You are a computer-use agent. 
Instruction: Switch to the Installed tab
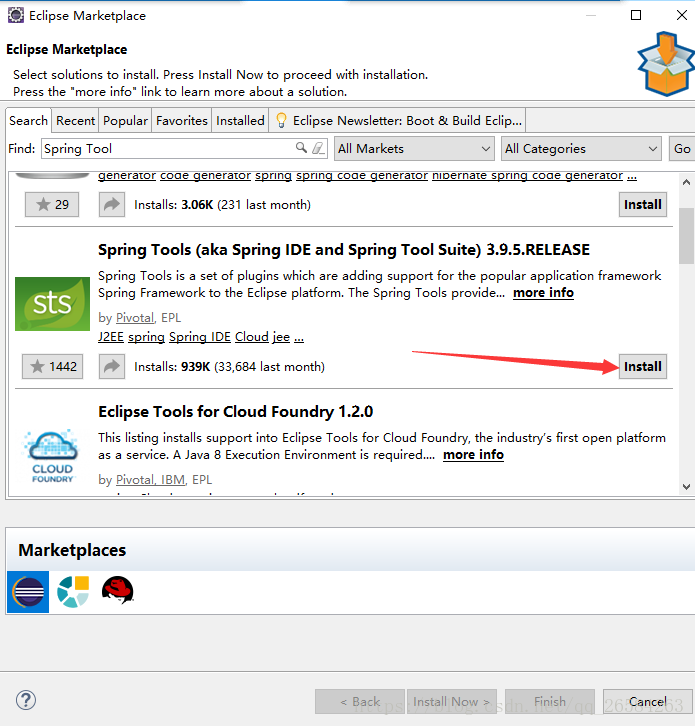(x=240, y=121)
